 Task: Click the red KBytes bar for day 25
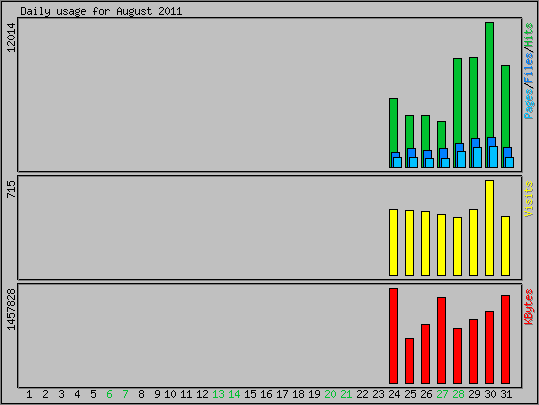[x=409, y=361]
